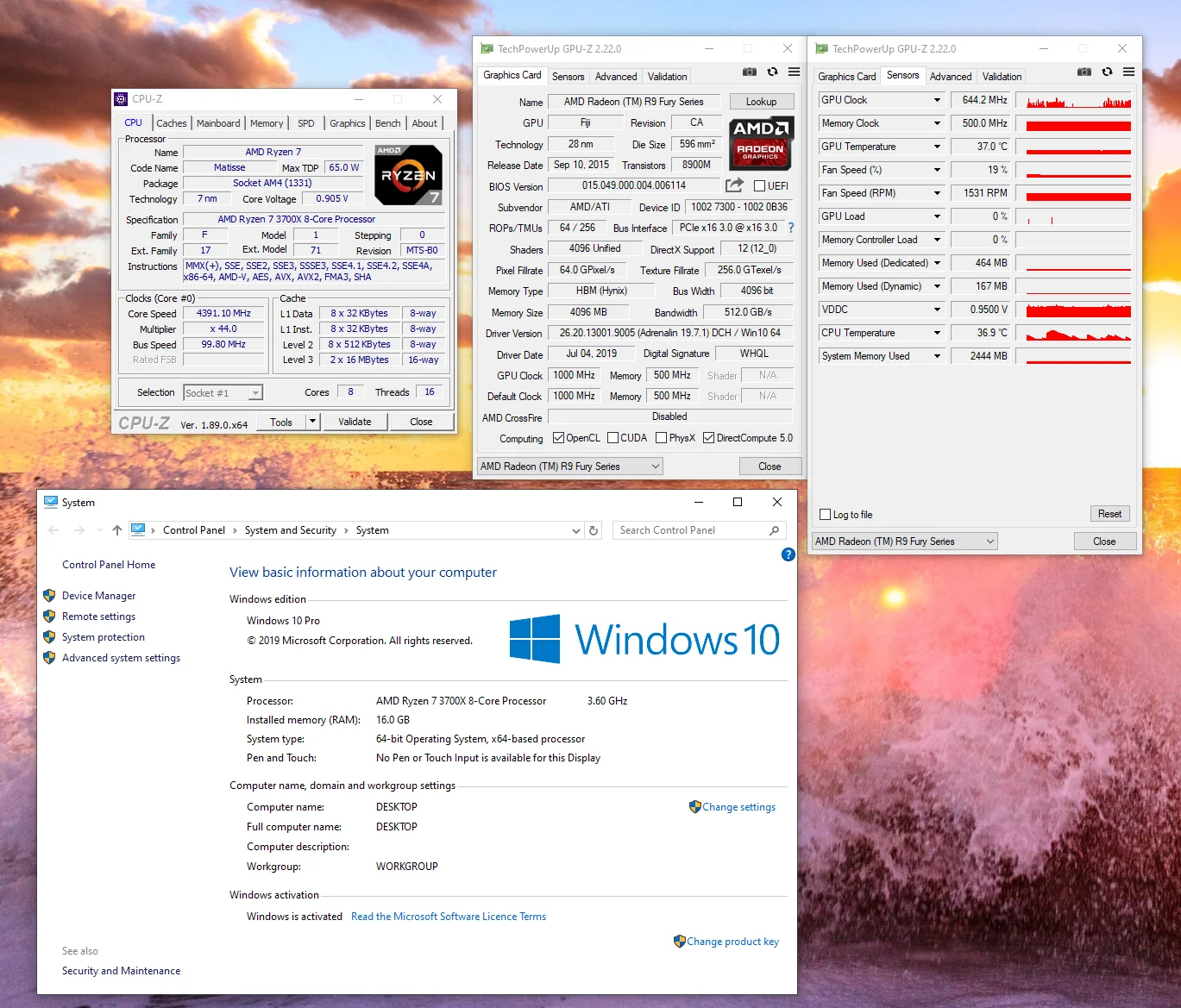Viewport: 1181px width, 1008px height.
Task: Click the System and Security breadcrumb
Action: tap(291, 530)
